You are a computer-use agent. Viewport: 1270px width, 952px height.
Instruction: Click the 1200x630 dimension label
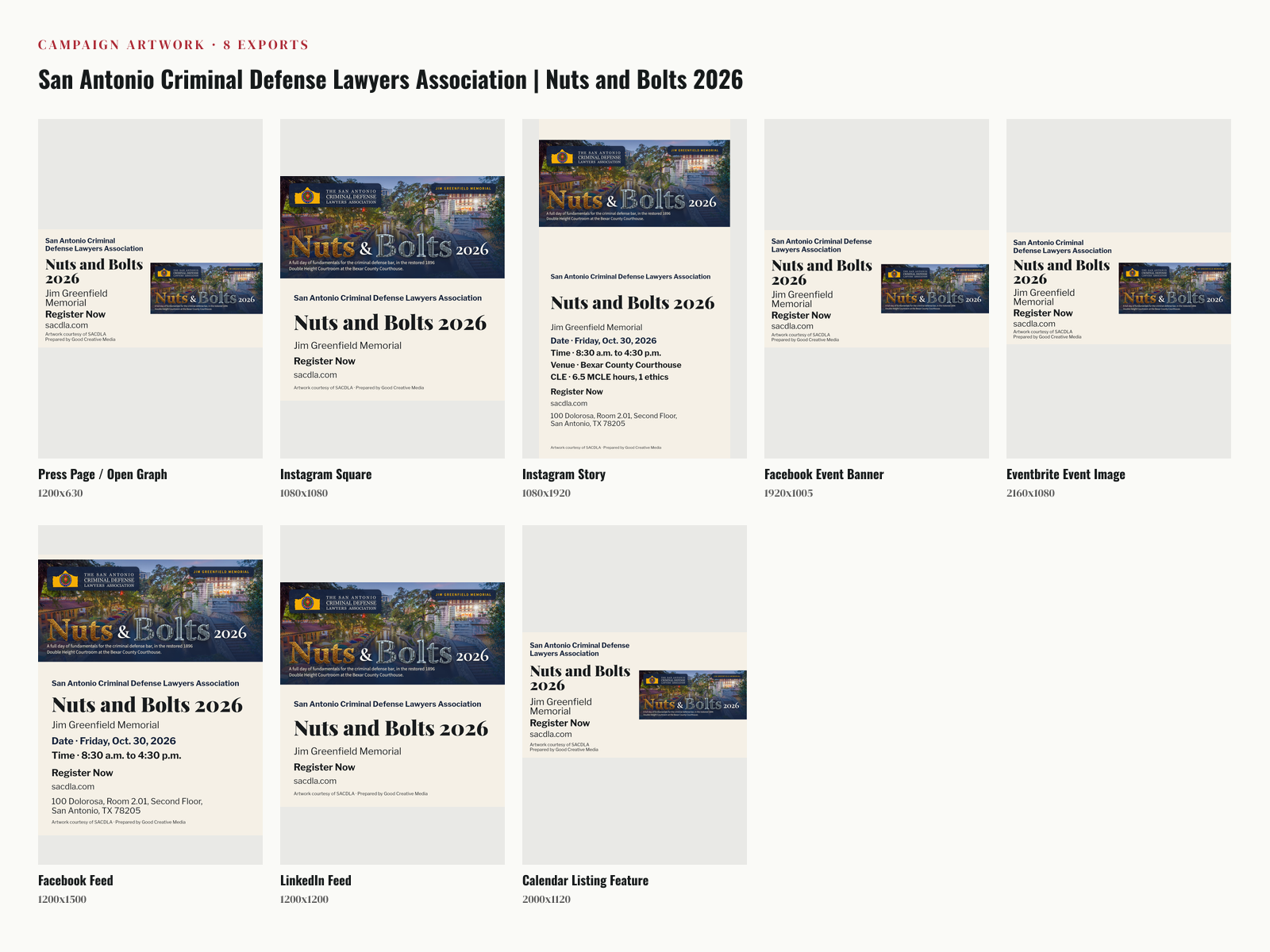pyautogui.click(x=60, y=493)
